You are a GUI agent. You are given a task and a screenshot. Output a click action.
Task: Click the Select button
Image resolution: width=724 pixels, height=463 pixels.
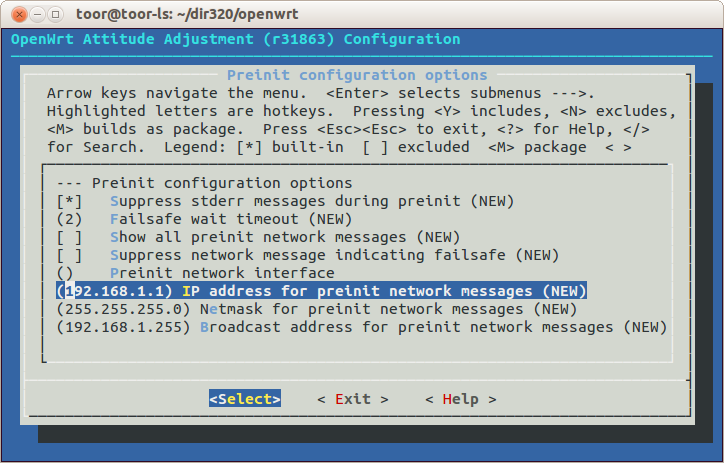[245, 399]
